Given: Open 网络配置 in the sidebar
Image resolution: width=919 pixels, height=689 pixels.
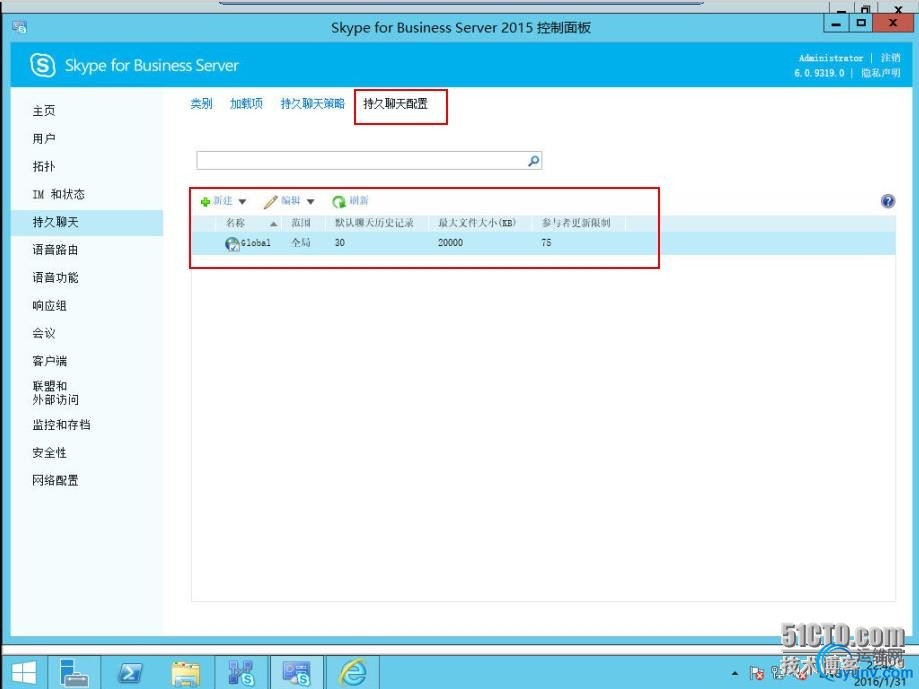Looking at the screenshot, I should 55,480.
